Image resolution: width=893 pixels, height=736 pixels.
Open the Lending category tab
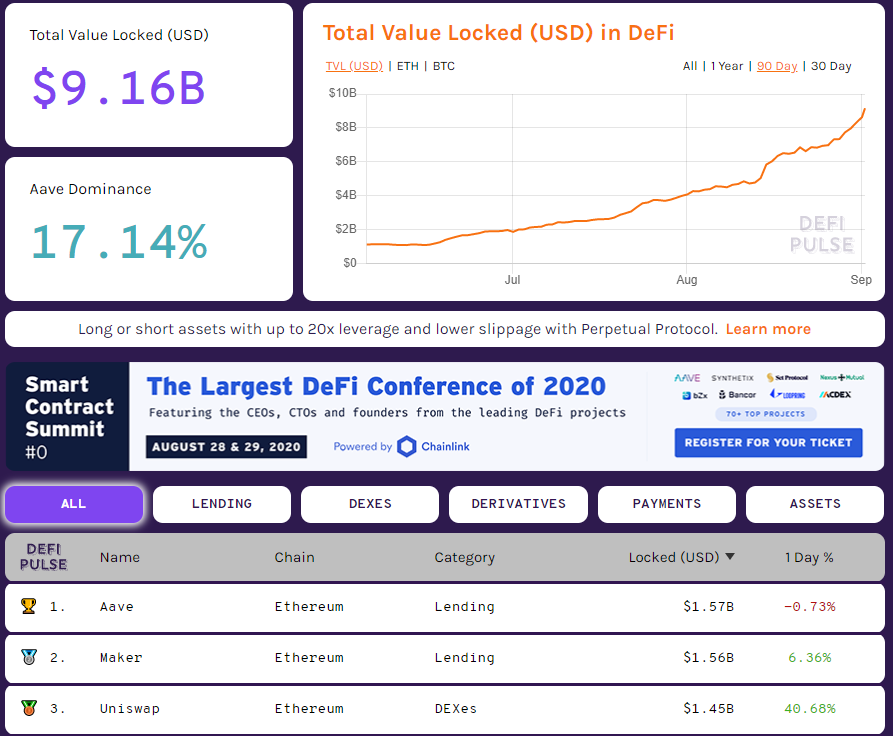(222, 504)
